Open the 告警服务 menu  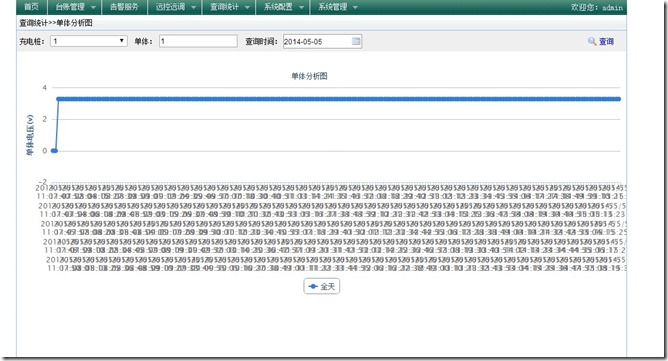pos(124,7)
